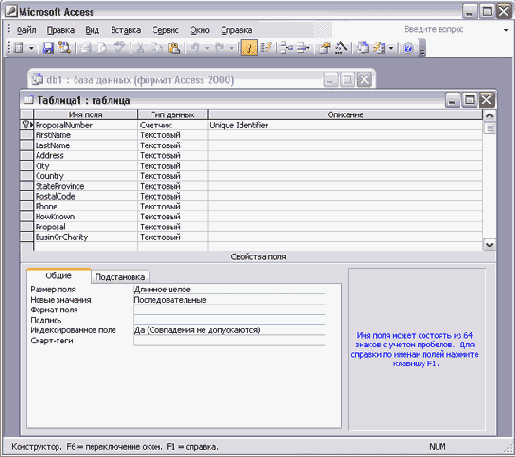Switch to the Общие properties tab
Screen dimensions: 515x457
pyautogui.click(x=59, y=276)
